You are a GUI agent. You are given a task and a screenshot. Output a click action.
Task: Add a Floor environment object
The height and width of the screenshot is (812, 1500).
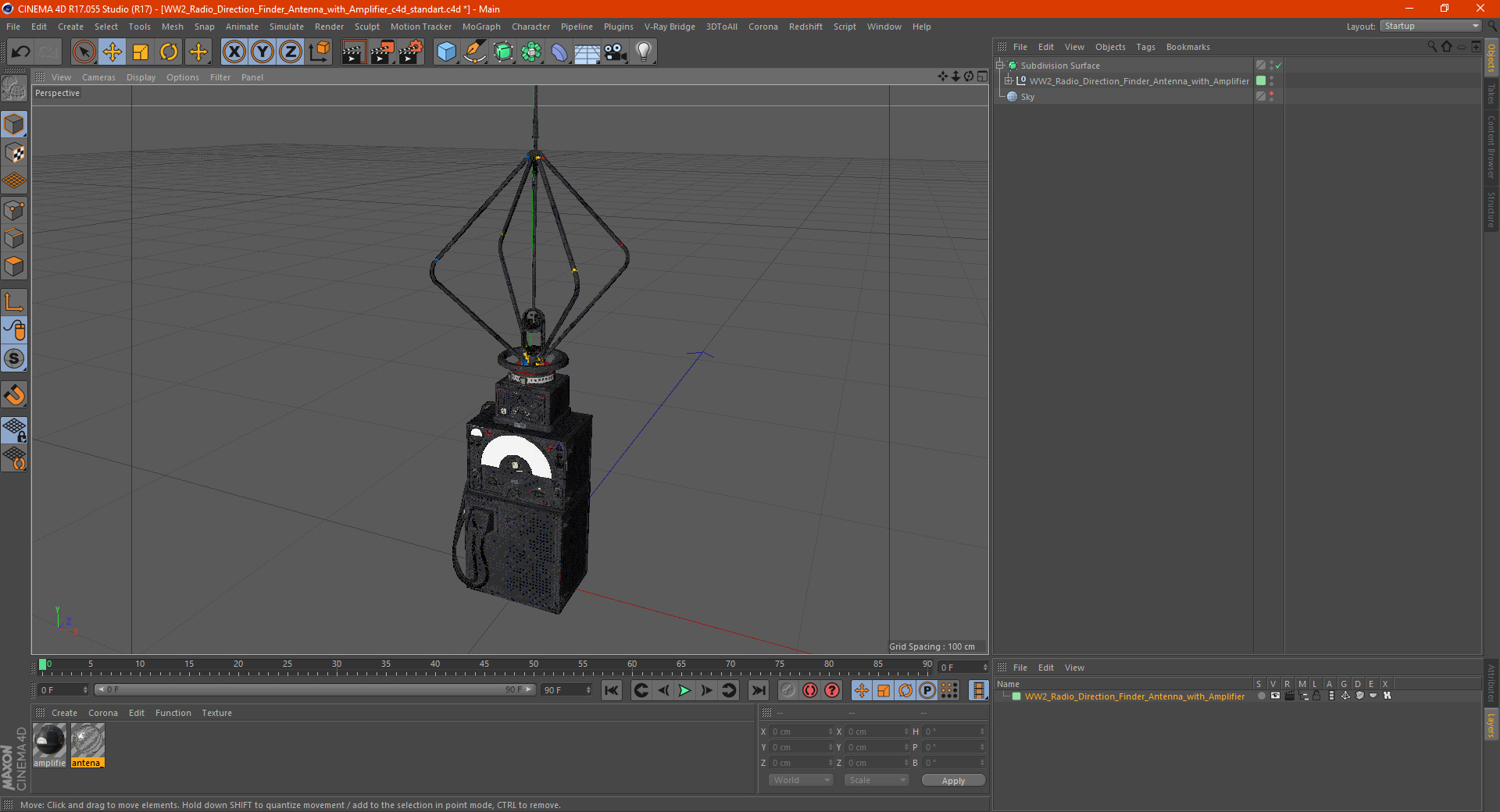click(587, 52)
